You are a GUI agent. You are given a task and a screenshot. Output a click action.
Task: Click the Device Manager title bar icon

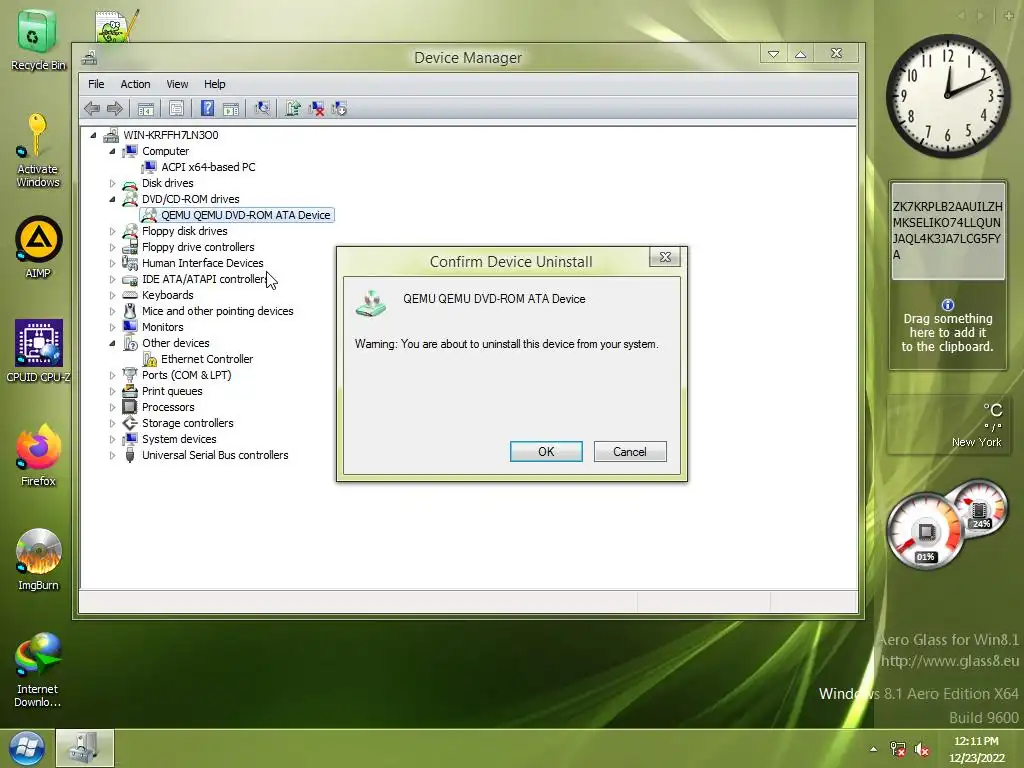(x=89, y=57)
